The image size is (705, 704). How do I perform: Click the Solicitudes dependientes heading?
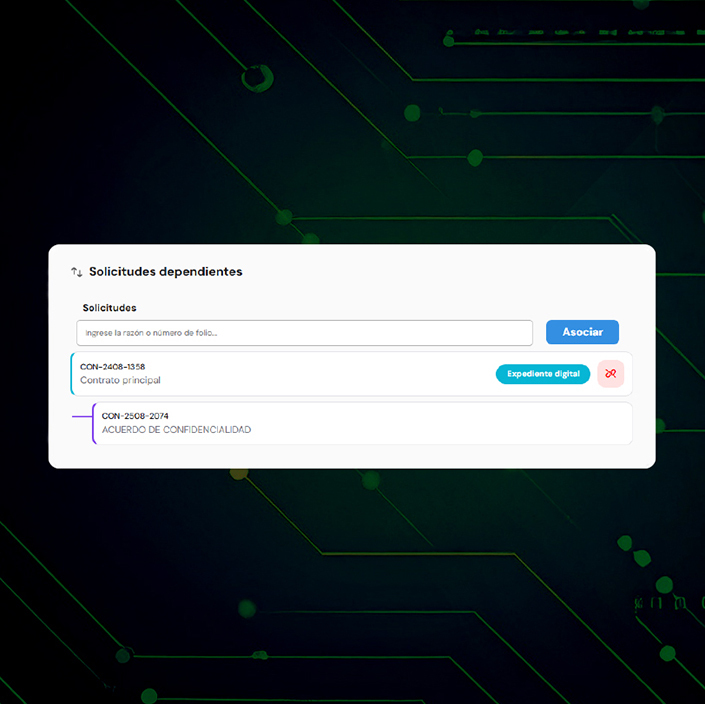click(165, 271)
